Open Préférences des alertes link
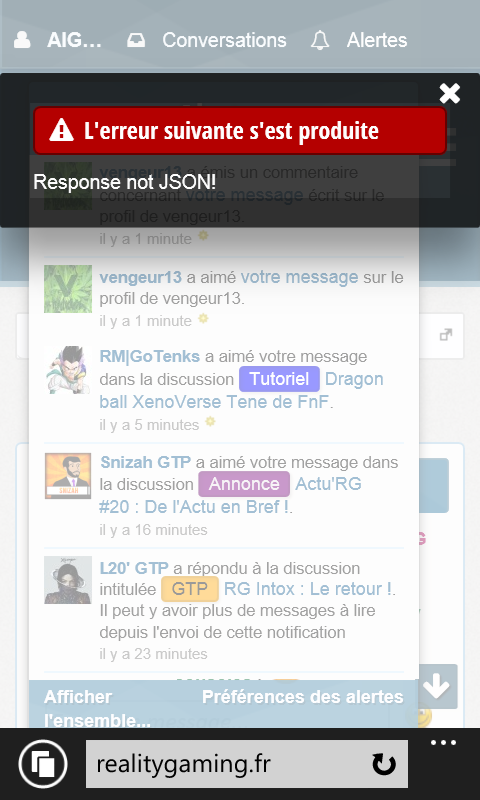480x800 pixels. click(x=303, y=697)
